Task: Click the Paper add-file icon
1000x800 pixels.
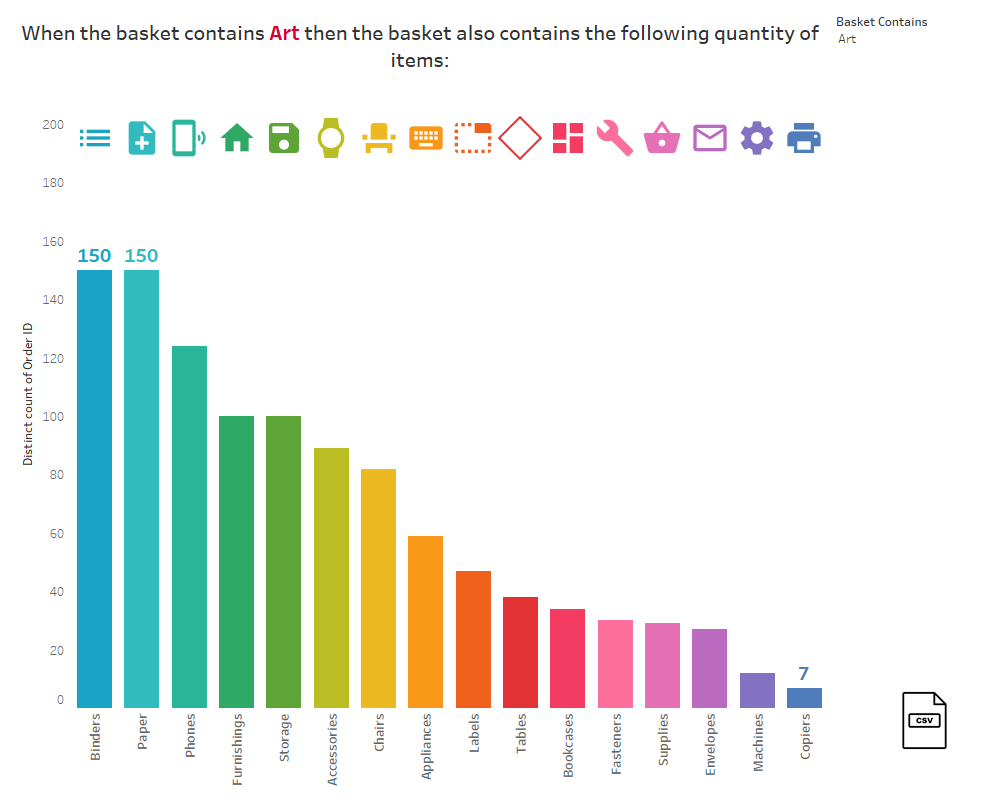Action: pos(141,138)
